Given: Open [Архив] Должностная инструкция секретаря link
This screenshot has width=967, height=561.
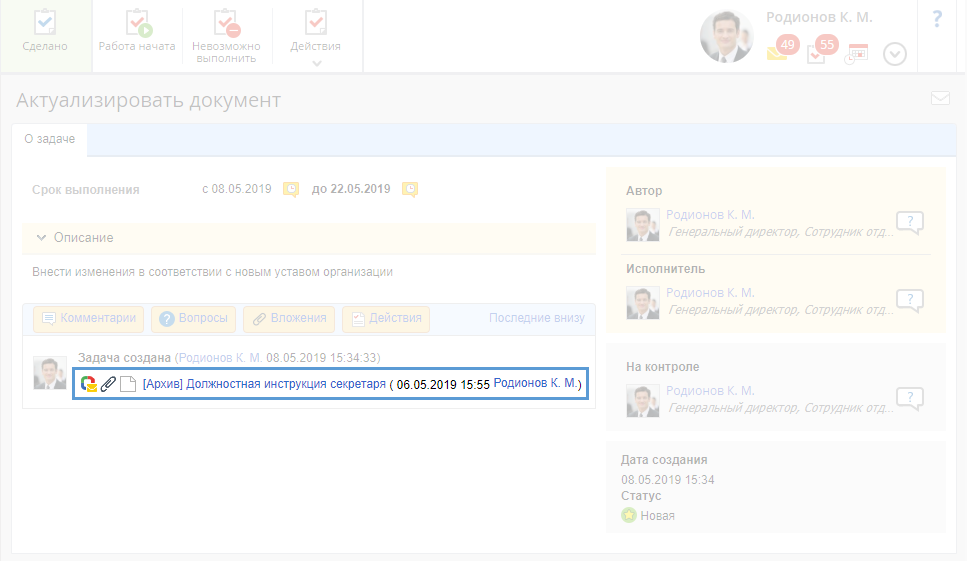Looking at the screenshot, I should 264,384.
